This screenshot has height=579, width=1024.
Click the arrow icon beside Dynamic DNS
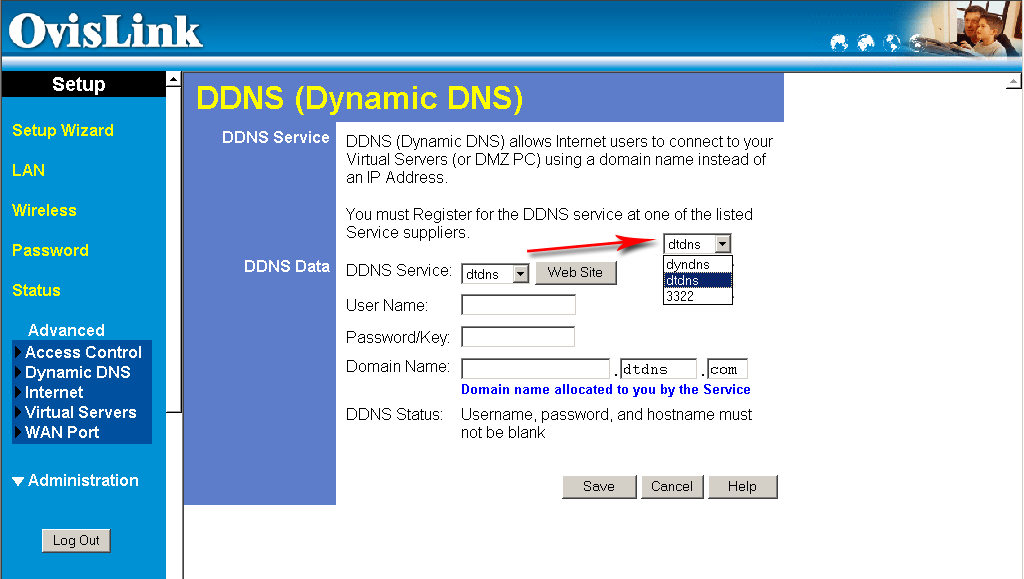coord(18,373)
